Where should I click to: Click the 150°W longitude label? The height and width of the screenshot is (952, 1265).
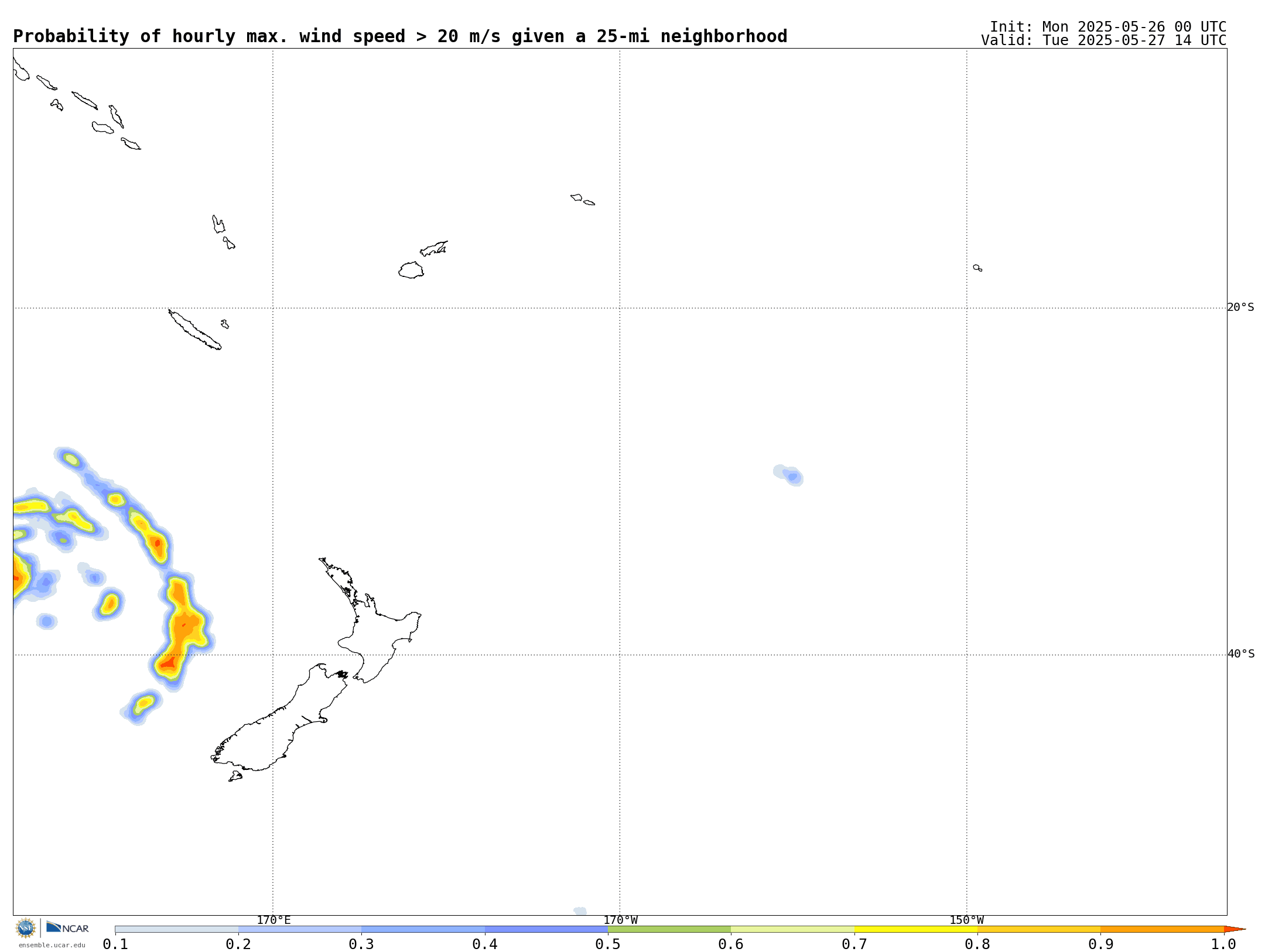coord(966,920)
